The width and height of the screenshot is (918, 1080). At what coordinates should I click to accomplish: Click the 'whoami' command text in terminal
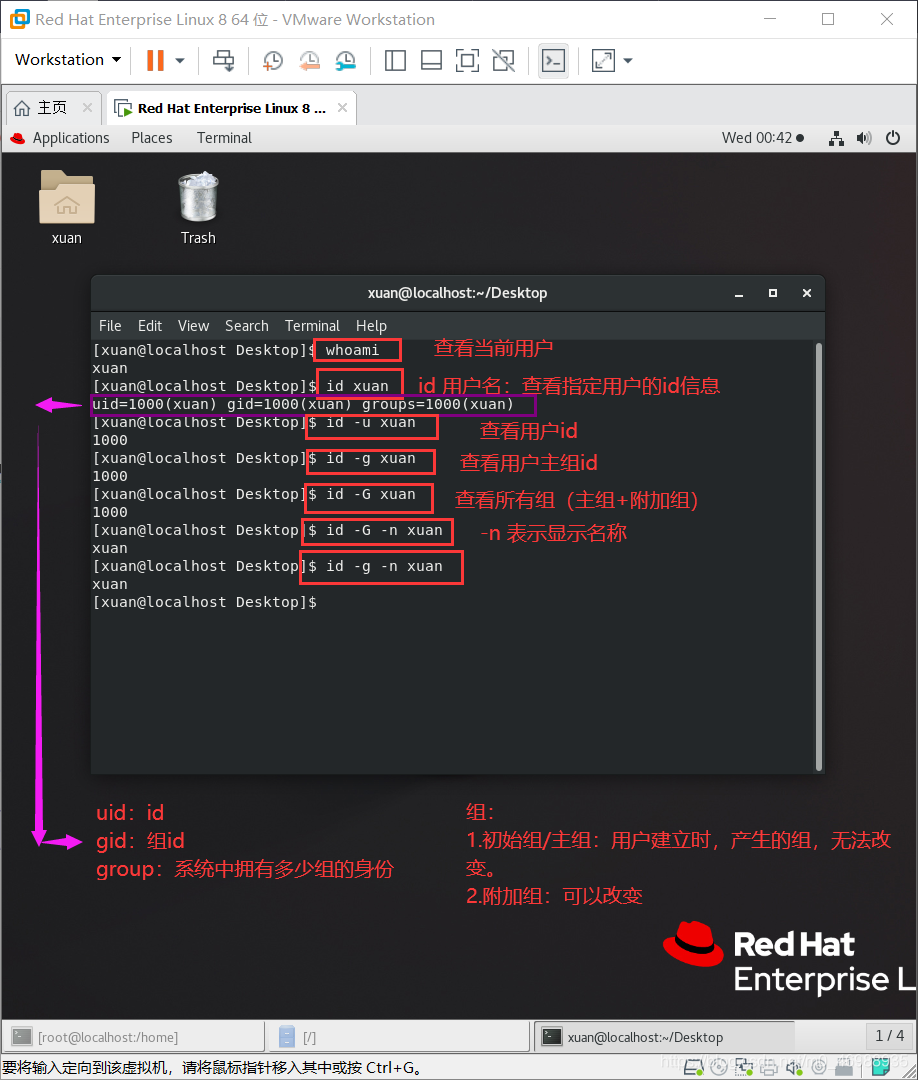coord(353,350)
